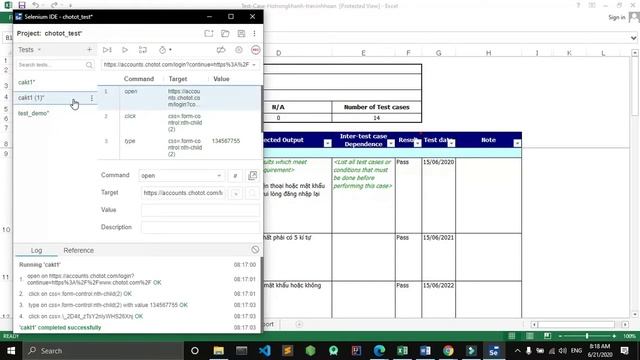This screenshot has height=360, width=640.
Task: Expand the base URL dropdown
Action: [254, 65]
